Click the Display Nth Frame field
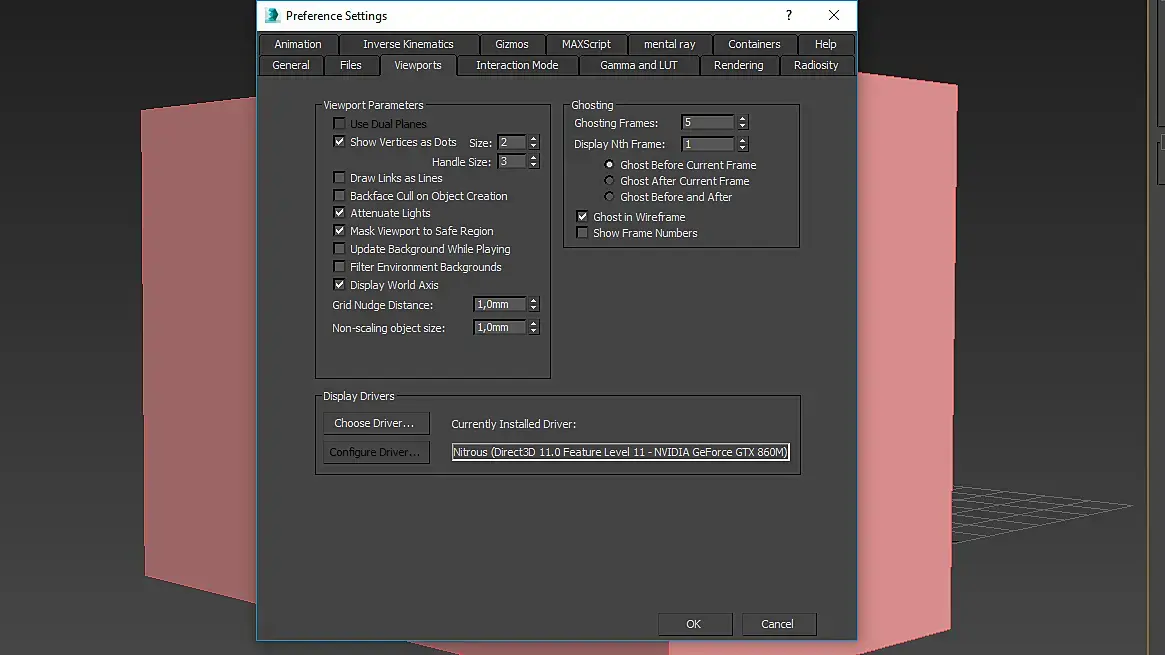Screen dimensions: 1165x655 708,144
